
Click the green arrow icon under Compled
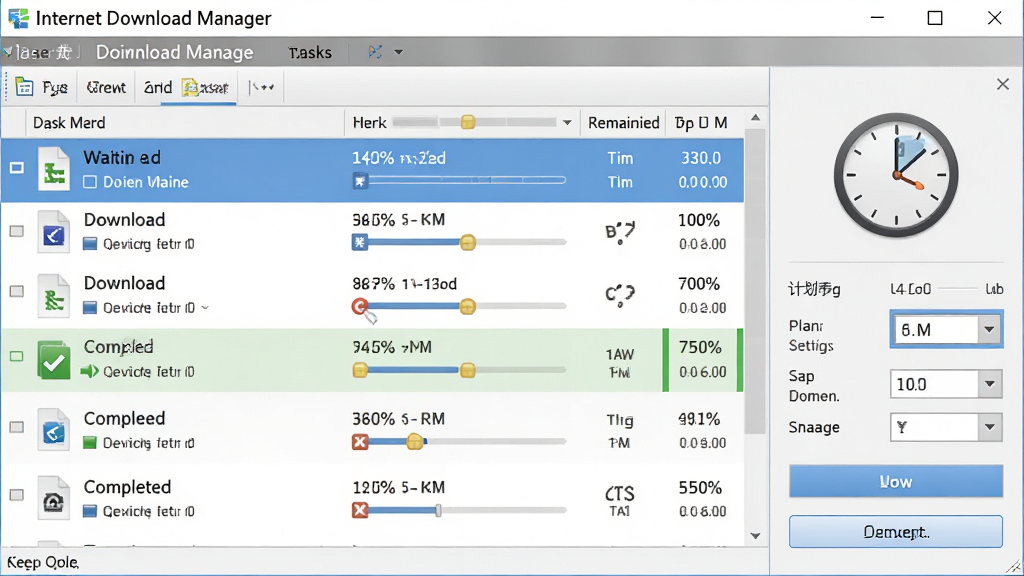[89, 372]
